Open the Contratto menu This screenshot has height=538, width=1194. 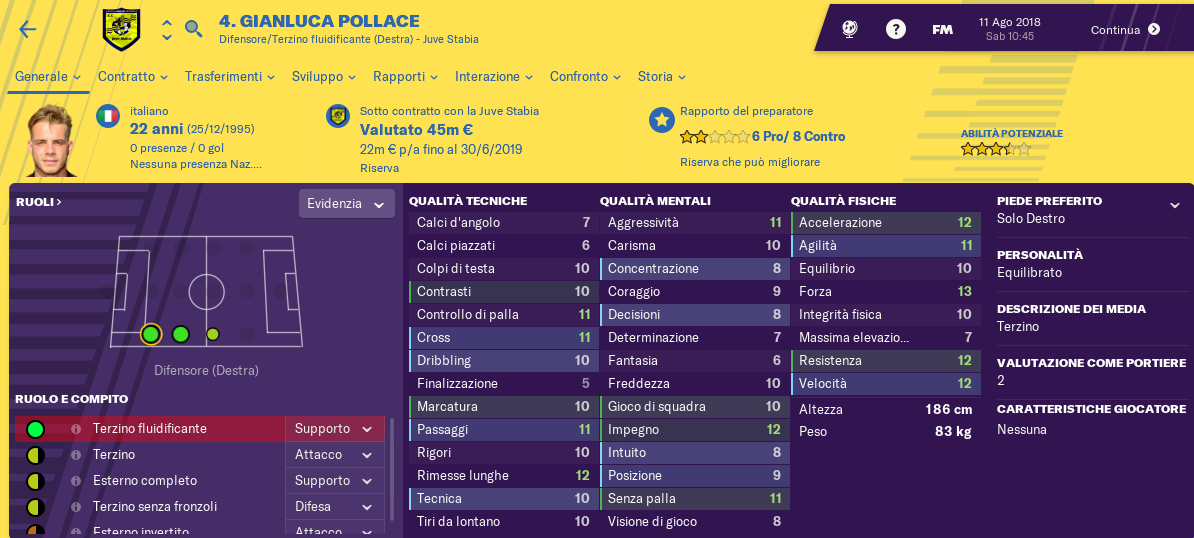coord(132,77)
